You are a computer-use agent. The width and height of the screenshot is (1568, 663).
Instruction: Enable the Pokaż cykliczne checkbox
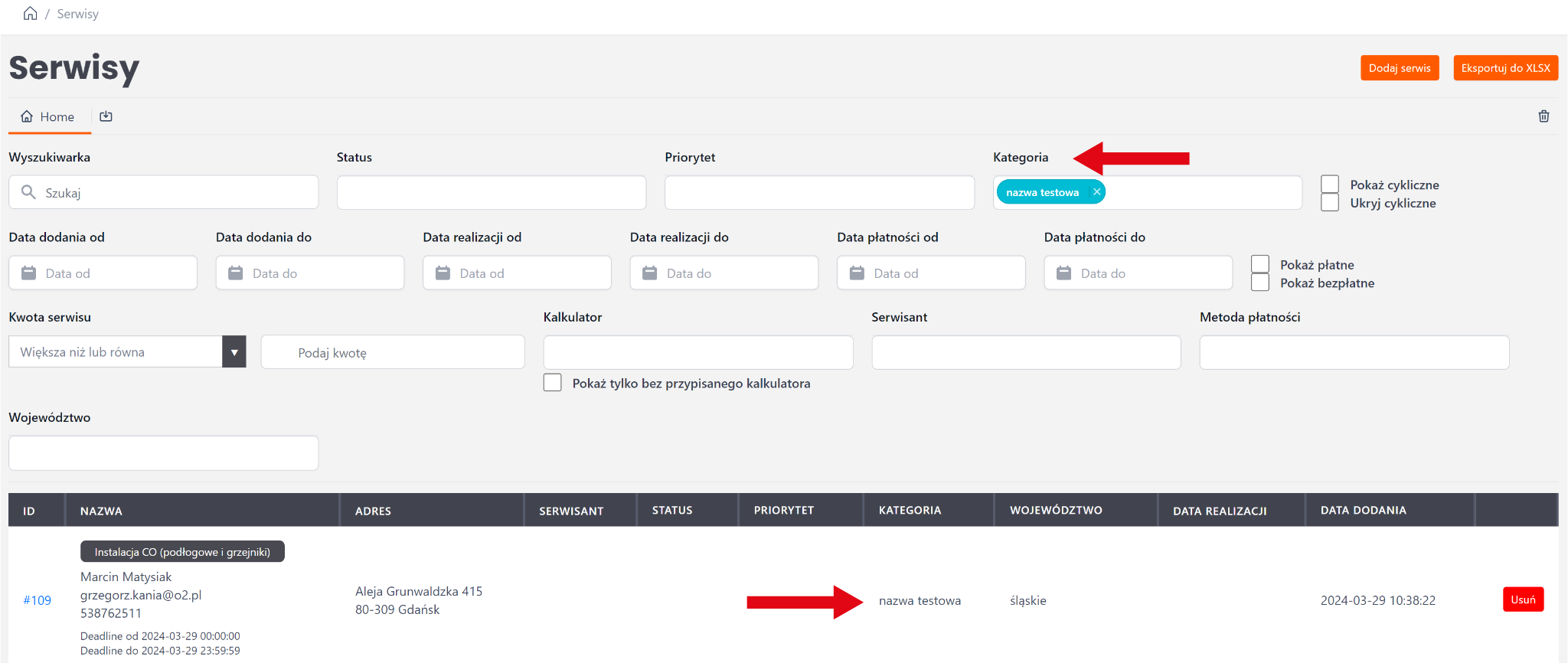1330,185
